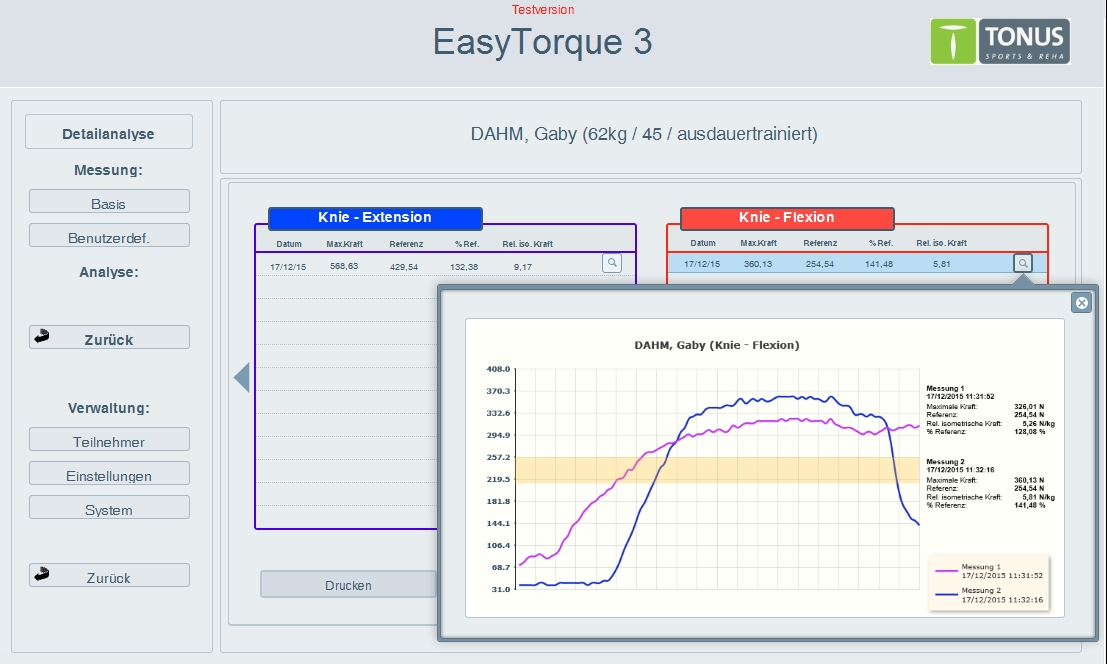Click the Messung 2 entry in the chart legend

[989, 595]
